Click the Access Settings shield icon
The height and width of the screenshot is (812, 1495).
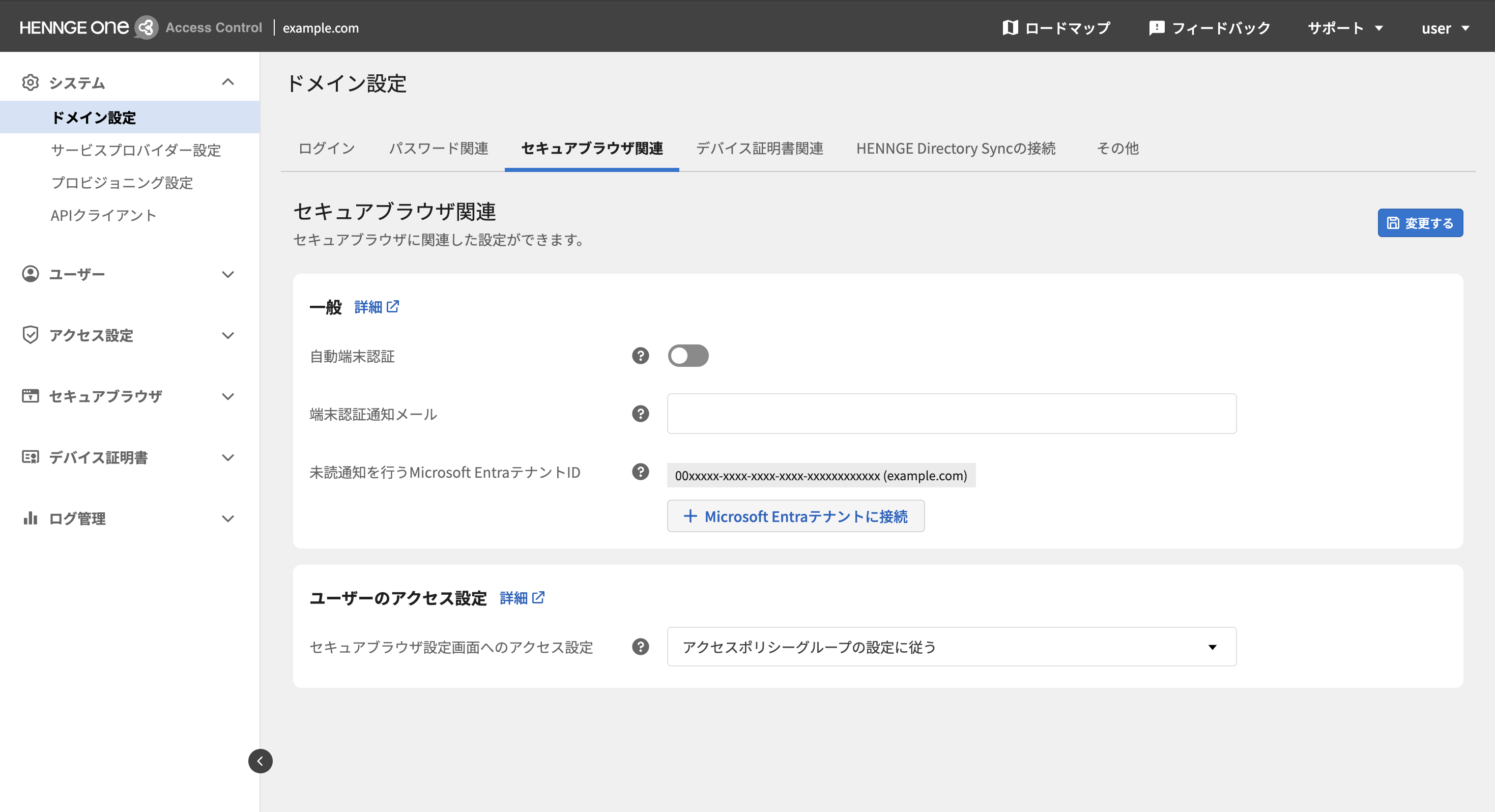click(30, 335)
